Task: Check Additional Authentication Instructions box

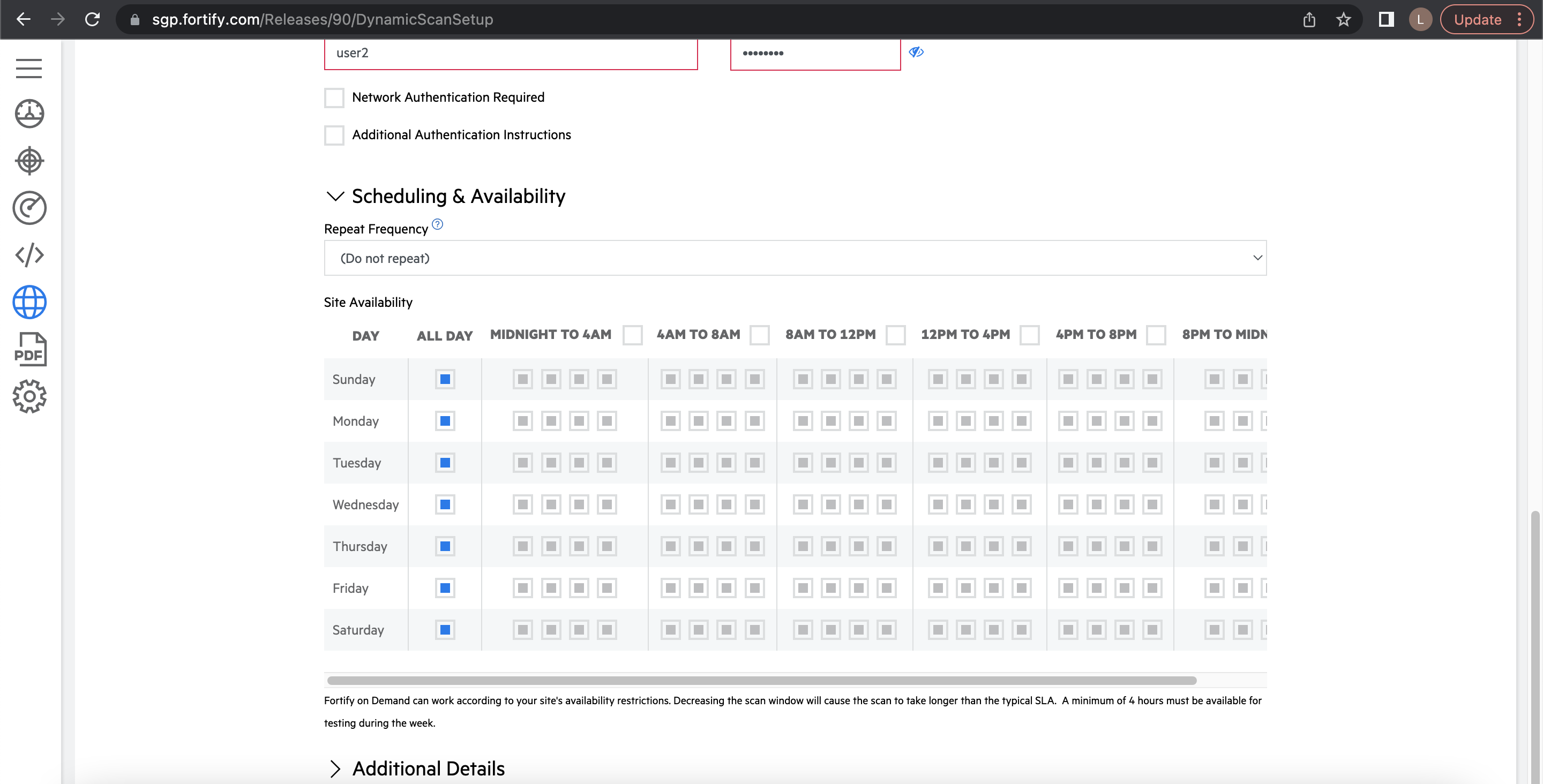Action: [x=334, y=135]
